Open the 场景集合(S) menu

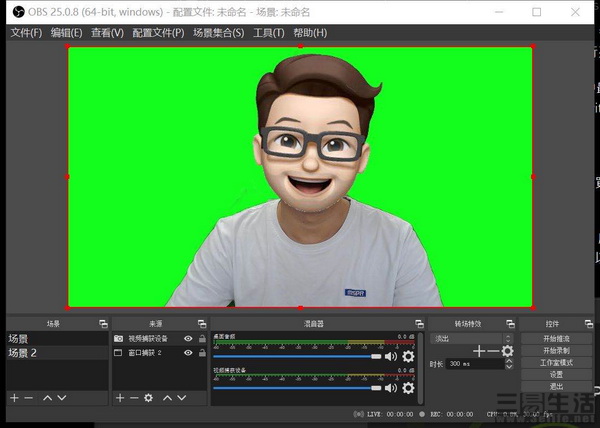click(x=218, y=33)
